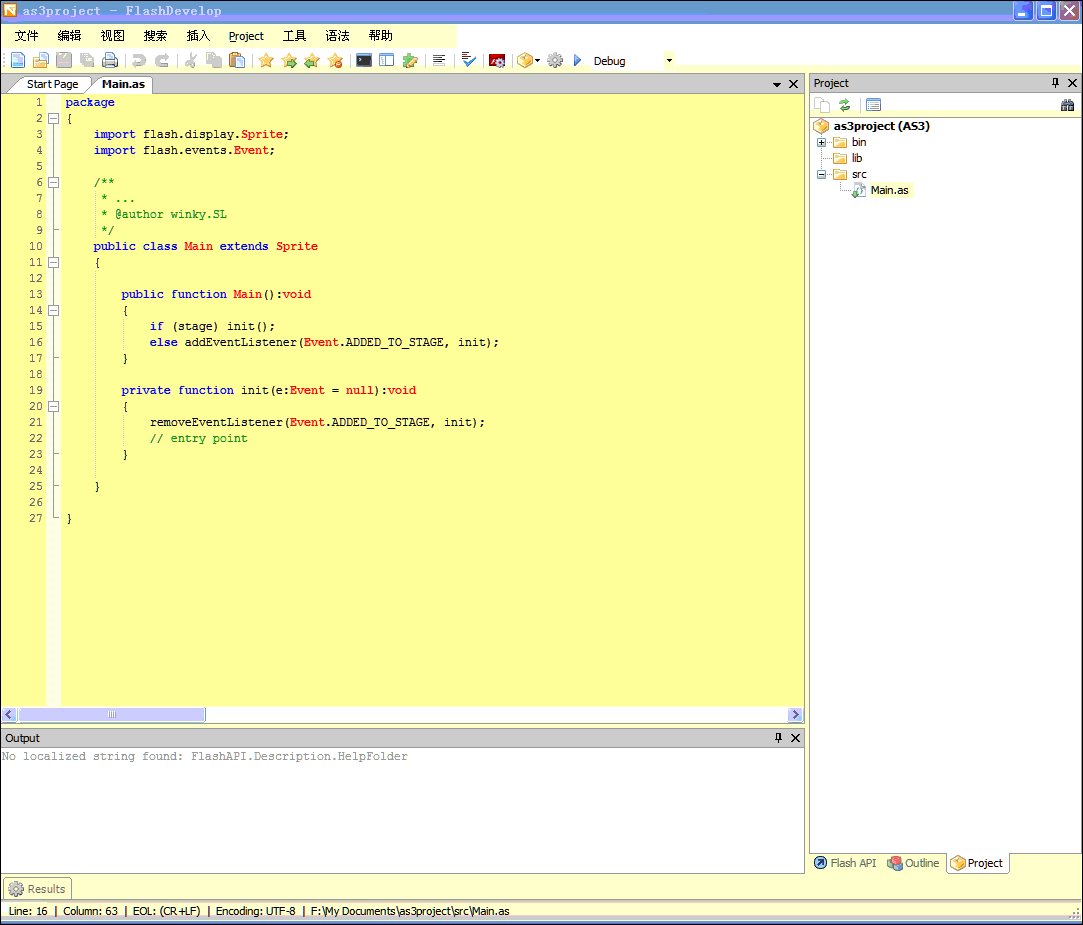Switch to the Start Page tab
The image size is (1083, 925).
(x=52, y=84)
